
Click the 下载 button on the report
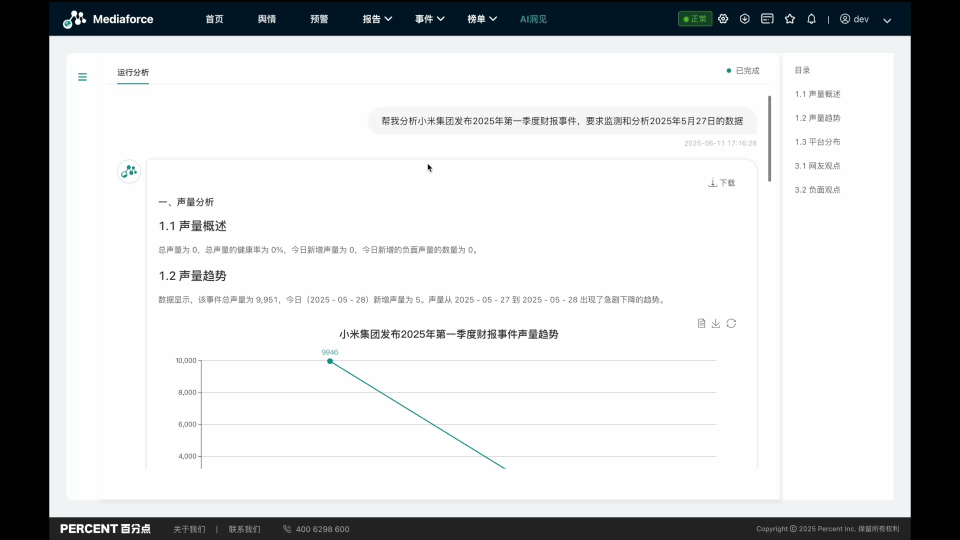pos(722,183)
